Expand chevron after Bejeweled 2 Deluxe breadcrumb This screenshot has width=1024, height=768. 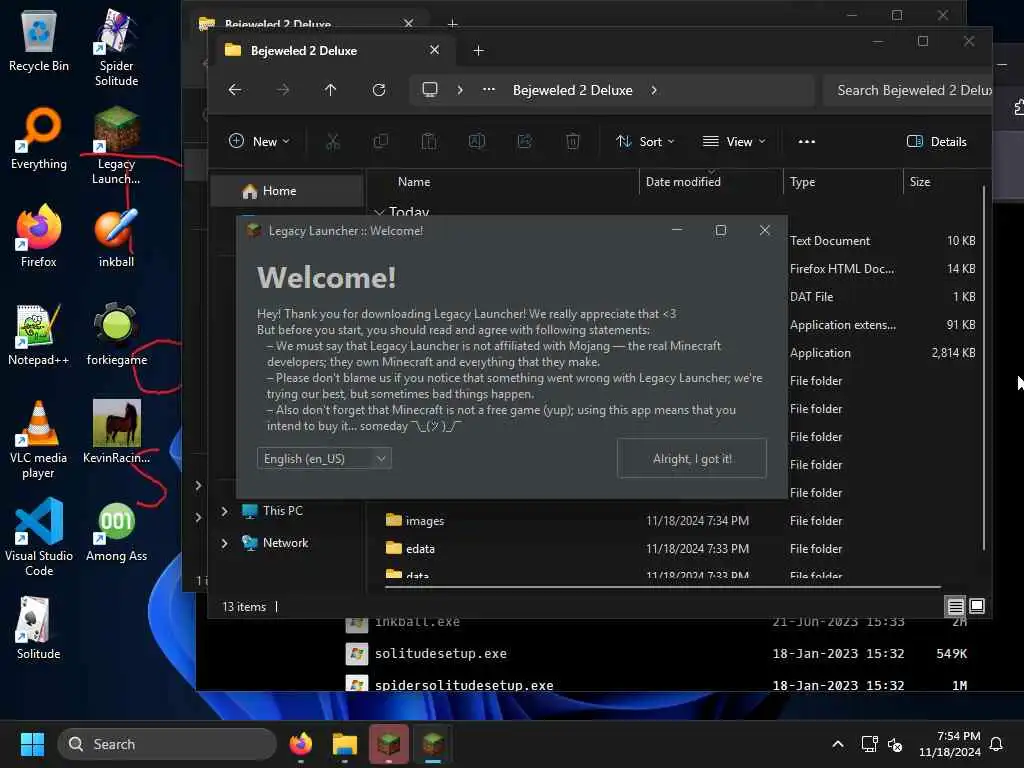(x=654, y=89)
